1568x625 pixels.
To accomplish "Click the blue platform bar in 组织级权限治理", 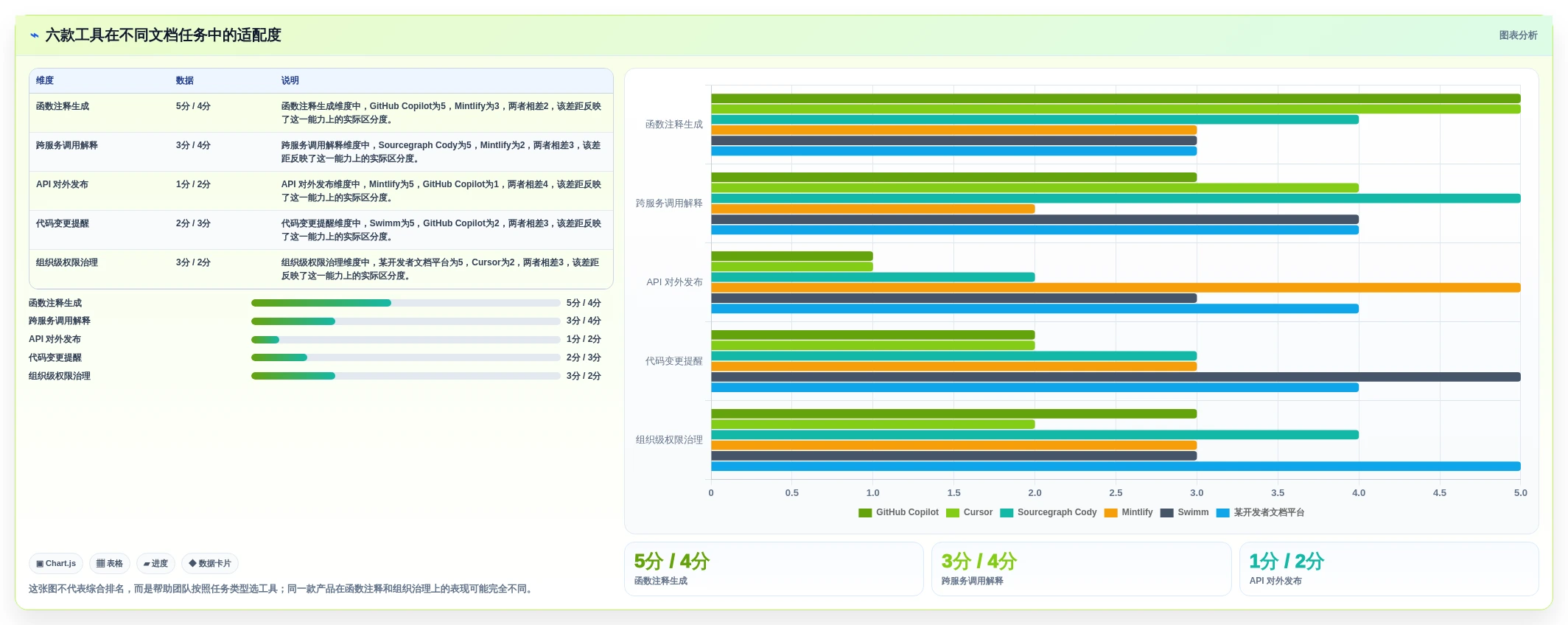I will (x=1116, y=466).
